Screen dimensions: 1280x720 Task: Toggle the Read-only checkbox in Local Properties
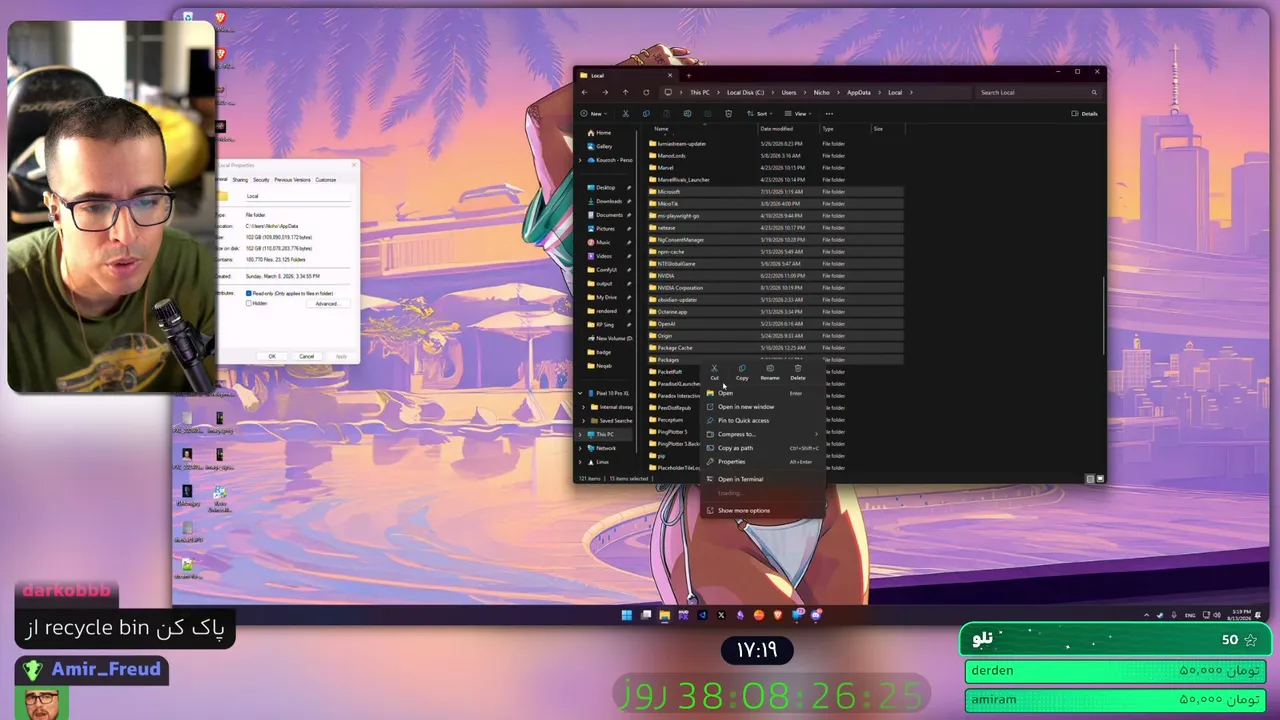pos(248,293)
